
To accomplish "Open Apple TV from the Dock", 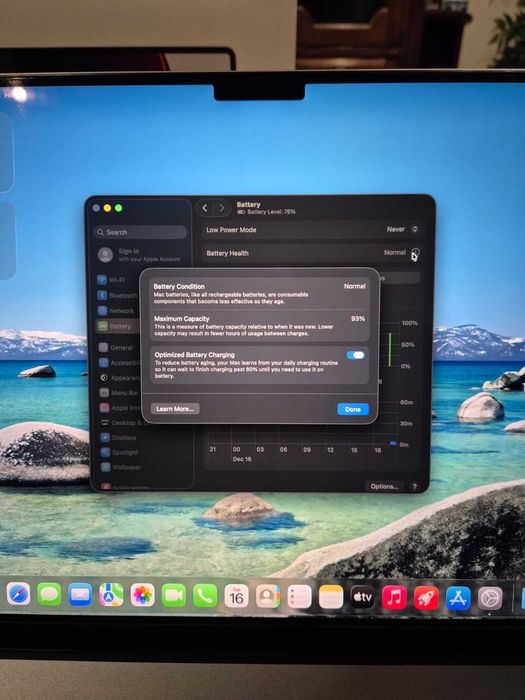I will point(362,597).
